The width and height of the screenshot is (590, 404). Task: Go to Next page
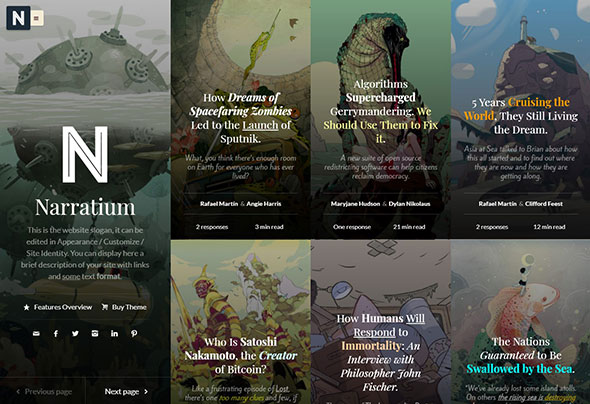click(x=126, y=392)
